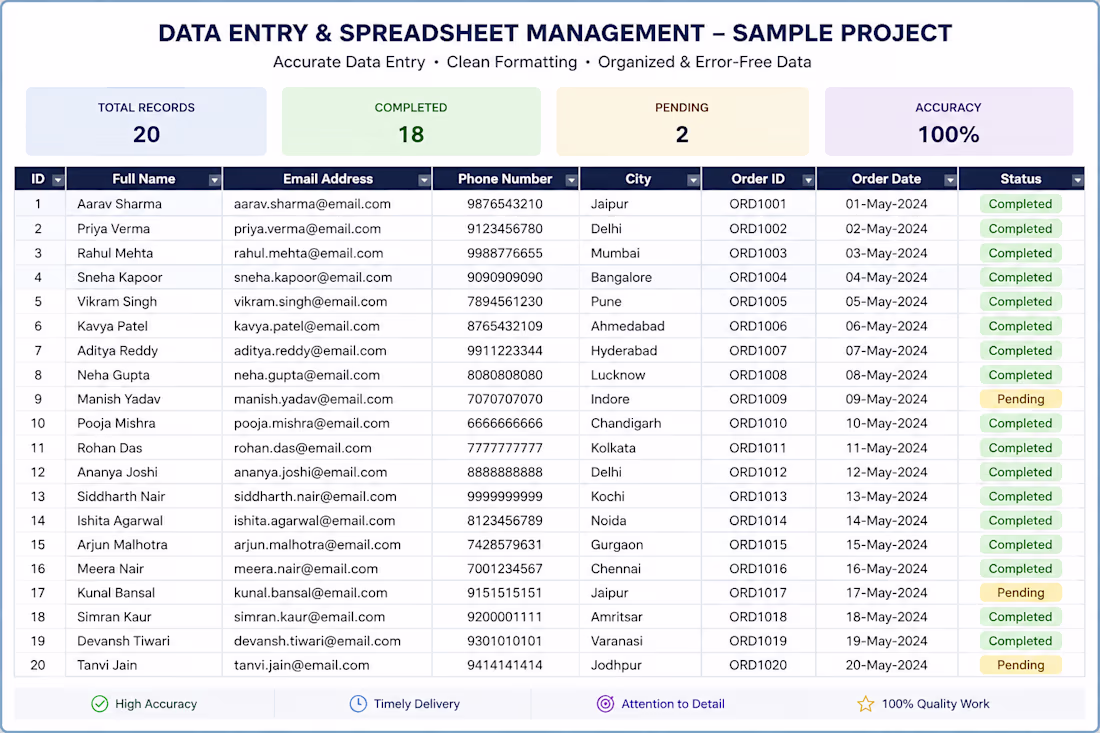Click order ID 'ORD1005'
The height and width of the screenshot is (733, 1100).
pyautogui.click(x=758, y=302)
